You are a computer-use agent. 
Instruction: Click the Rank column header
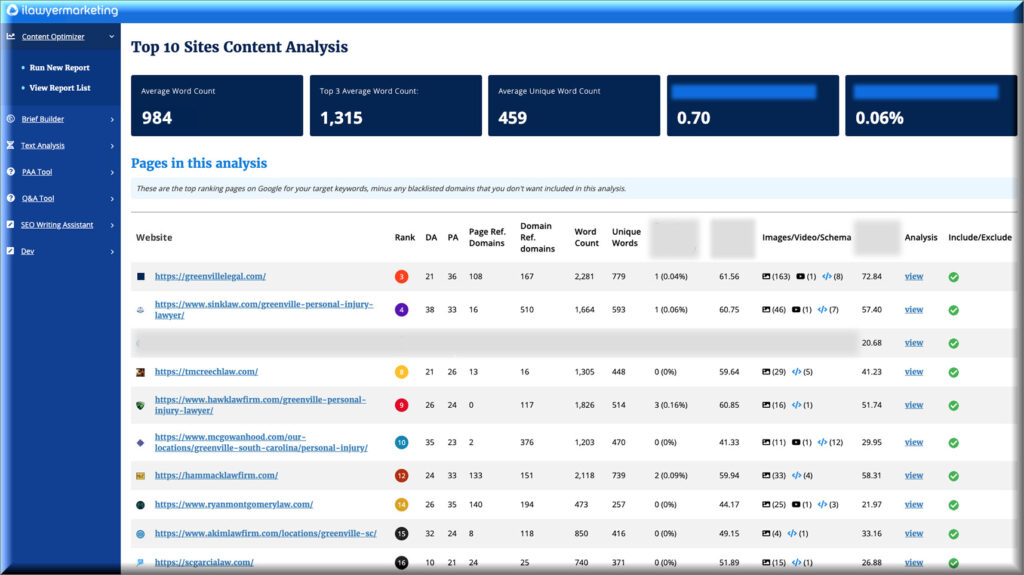coord(405,237)
